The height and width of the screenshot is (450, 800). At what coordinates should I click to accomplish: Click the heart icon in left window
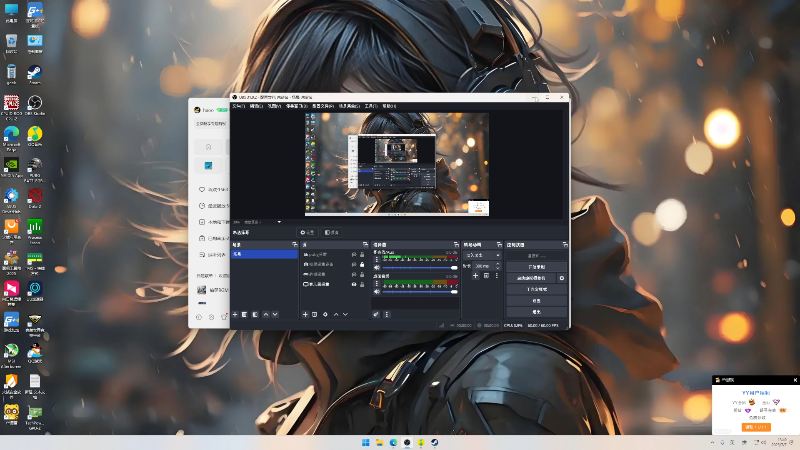[x=202, y=189]
